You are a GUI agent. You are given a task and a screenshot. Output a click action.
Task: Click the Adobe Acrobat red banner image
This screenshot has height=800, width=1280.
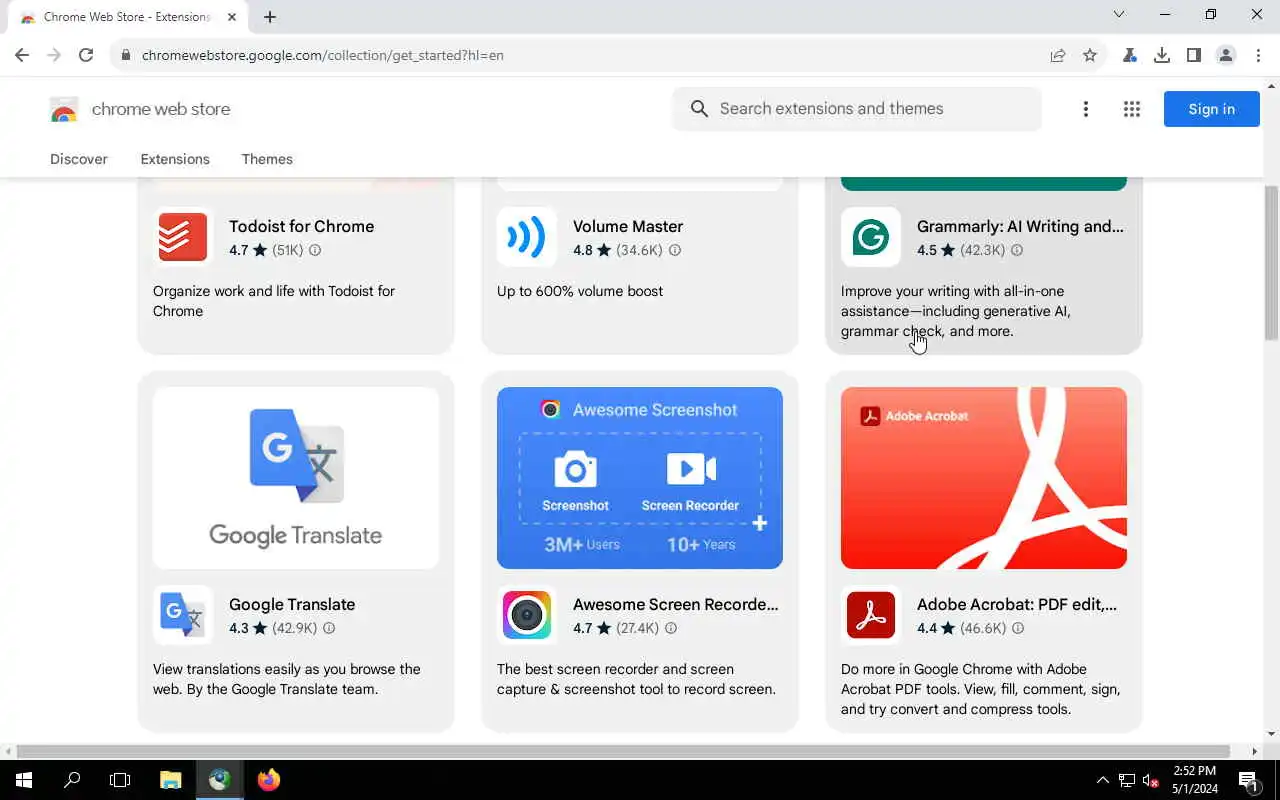[x=984, y=478]
